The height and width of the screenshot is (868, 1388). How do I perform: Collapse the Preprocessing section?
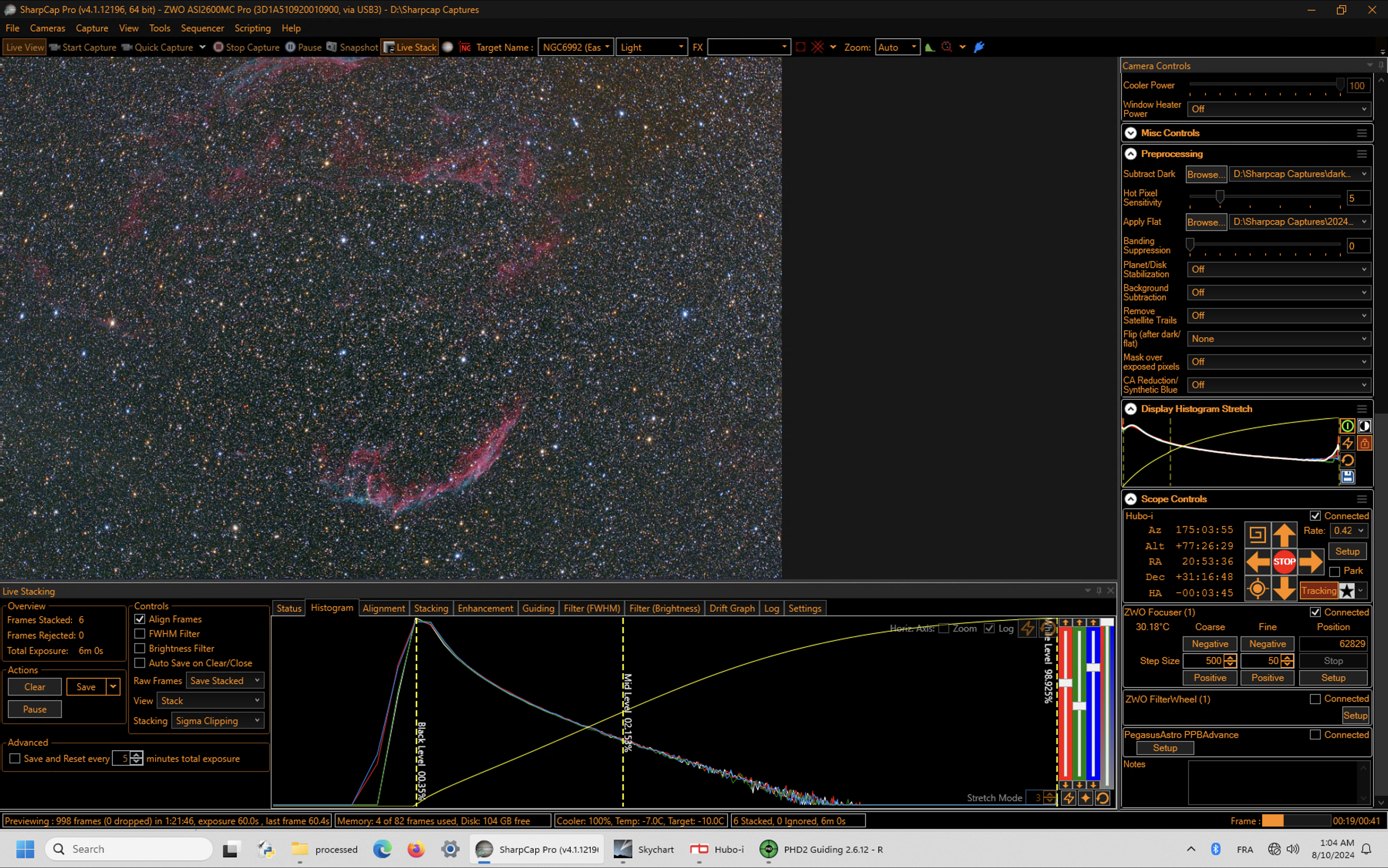1131,154
